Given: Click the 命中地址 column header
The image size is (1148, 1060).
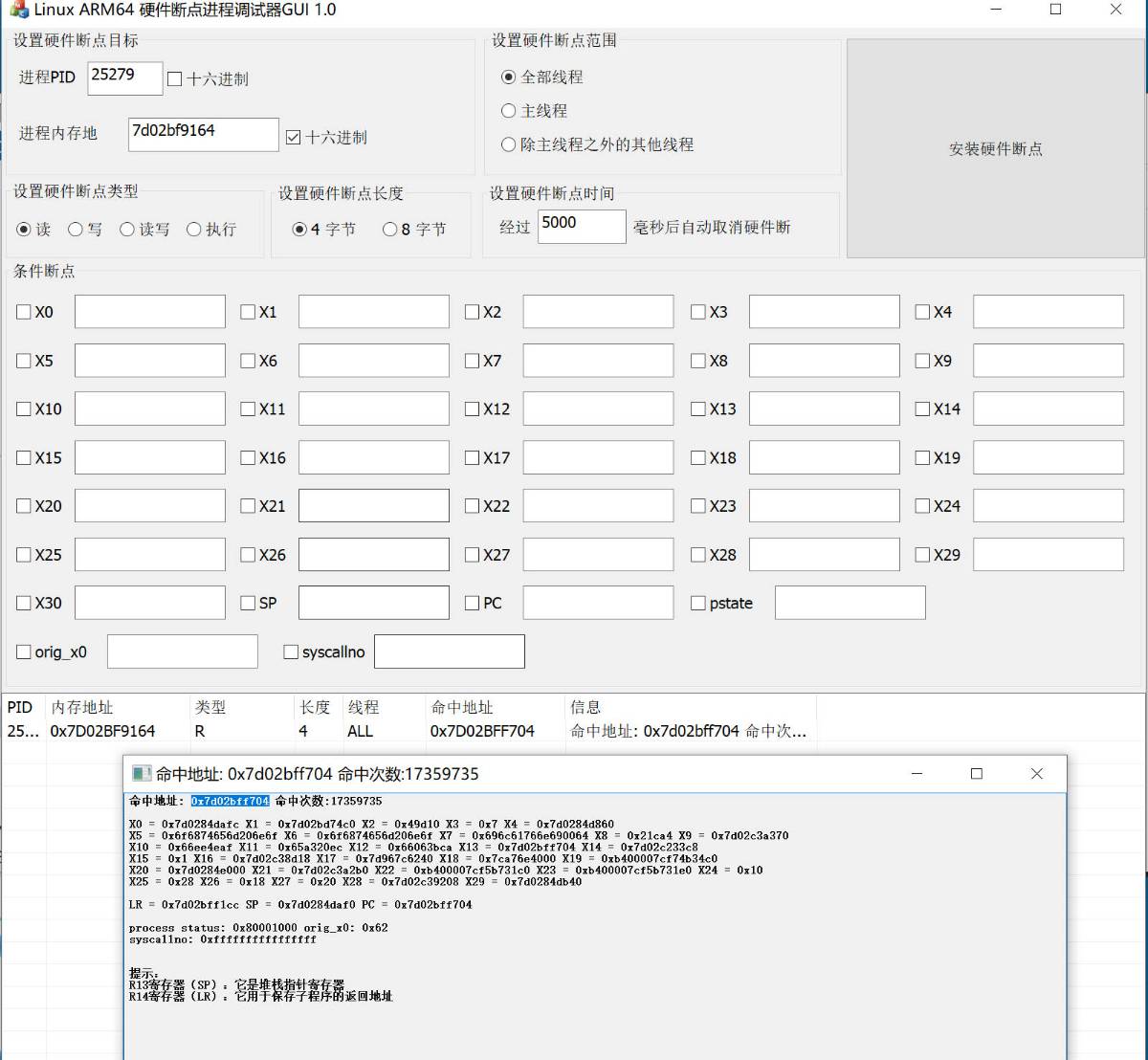Looking at the screenshot, I should pos(496,707).
